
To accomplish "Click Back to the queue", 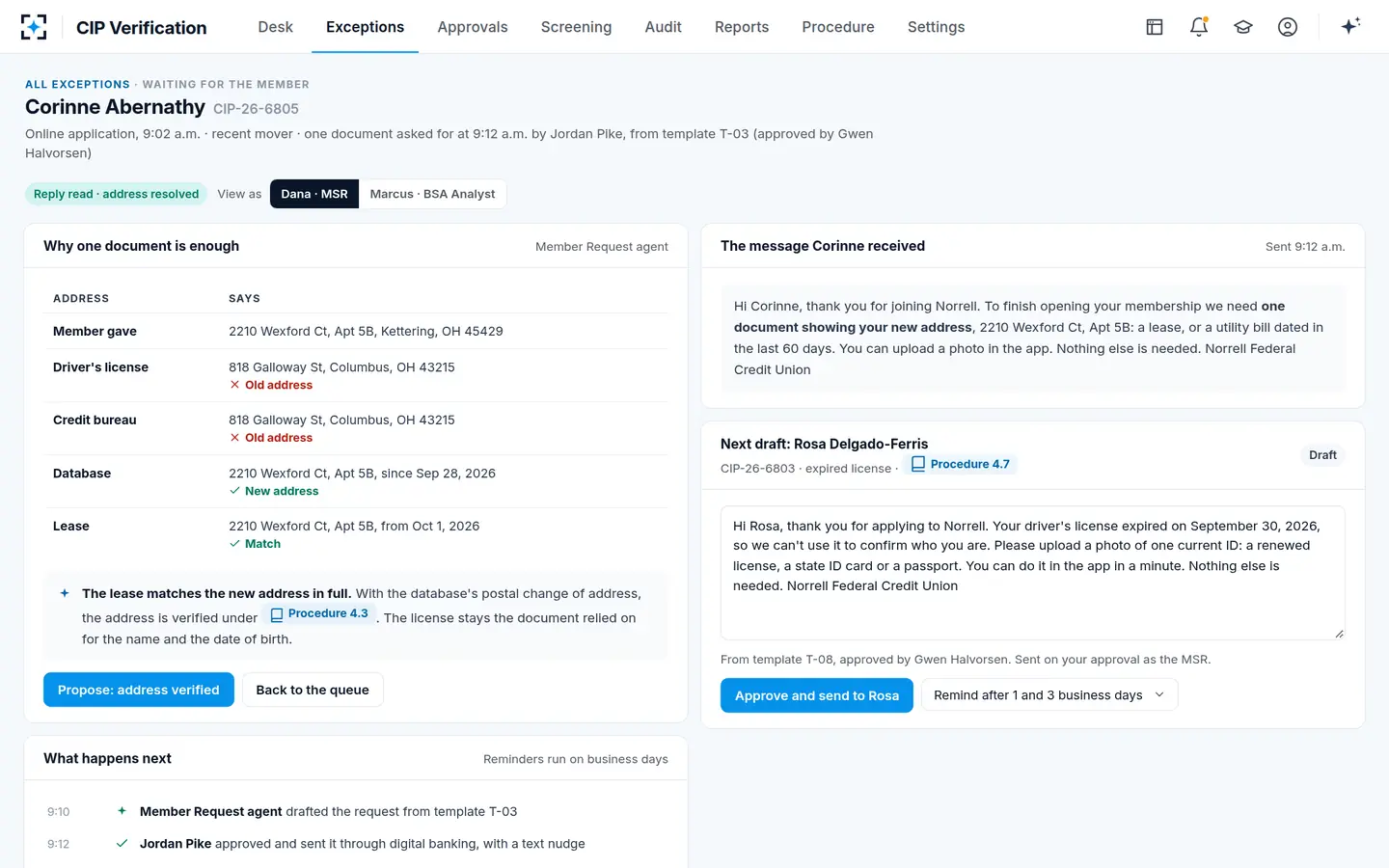I will tap(313, 690).
